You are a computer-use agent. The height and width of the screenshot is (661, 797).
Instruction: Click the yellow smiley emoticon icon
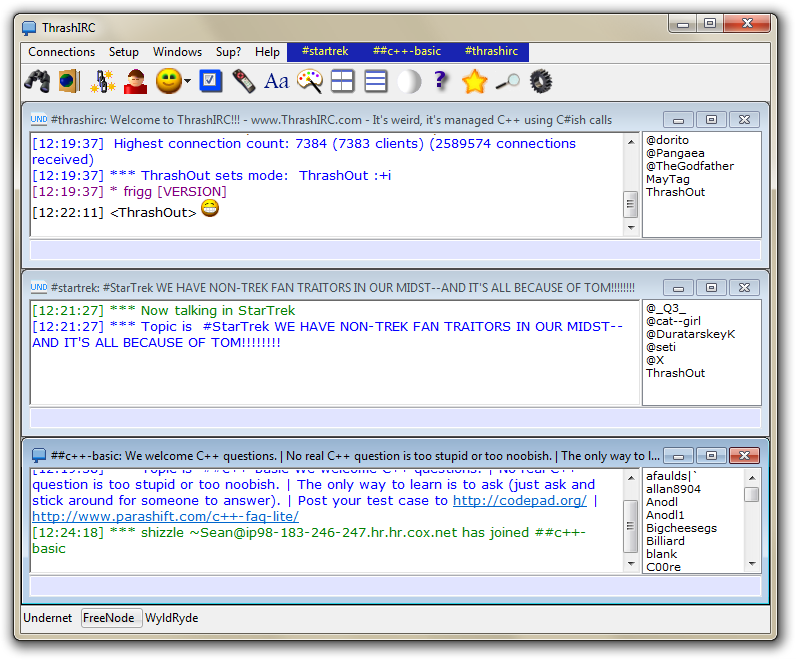(x=169, y=81)
